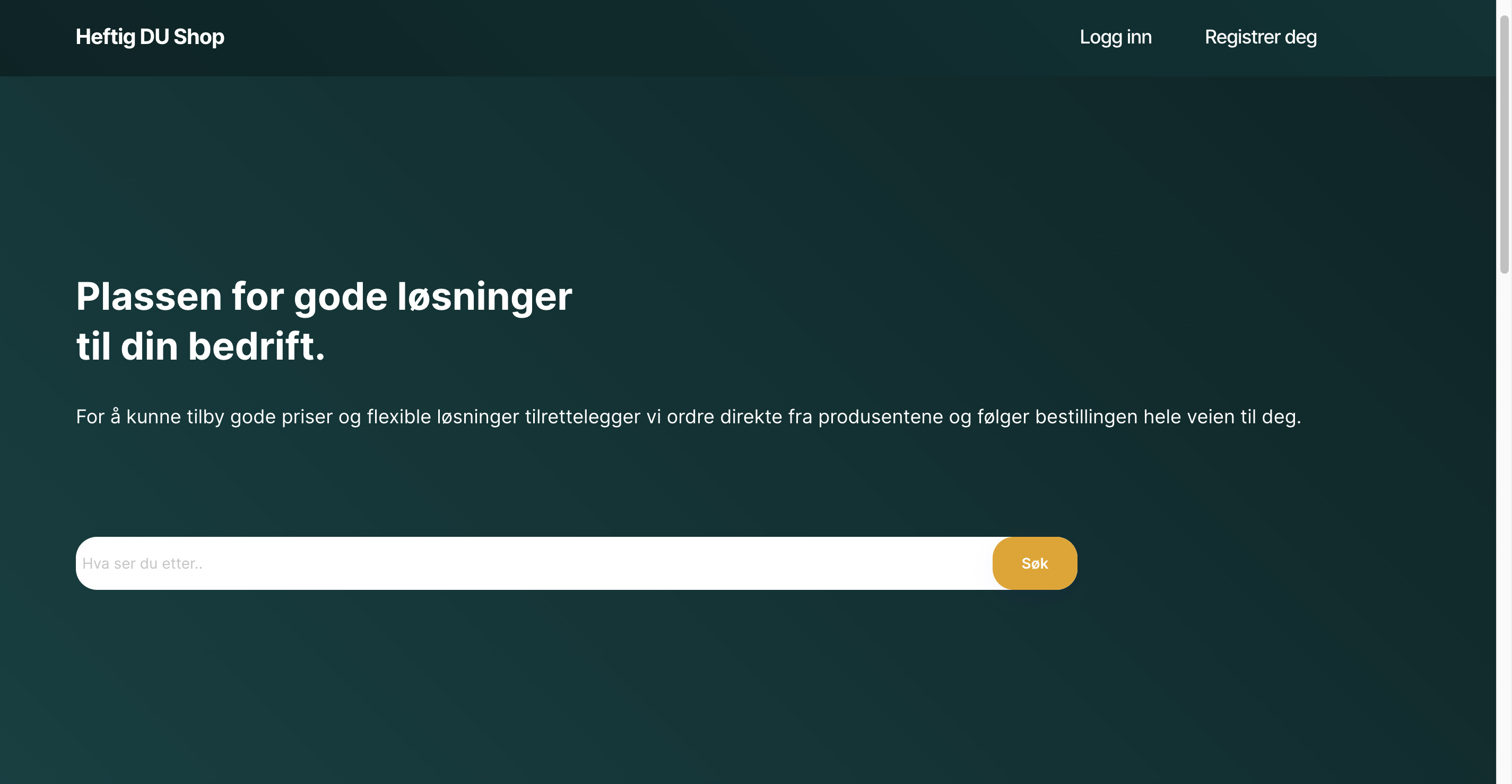Click the yellow Søk button
Screen dimensions: 1512x784
tap(1034, 563)
